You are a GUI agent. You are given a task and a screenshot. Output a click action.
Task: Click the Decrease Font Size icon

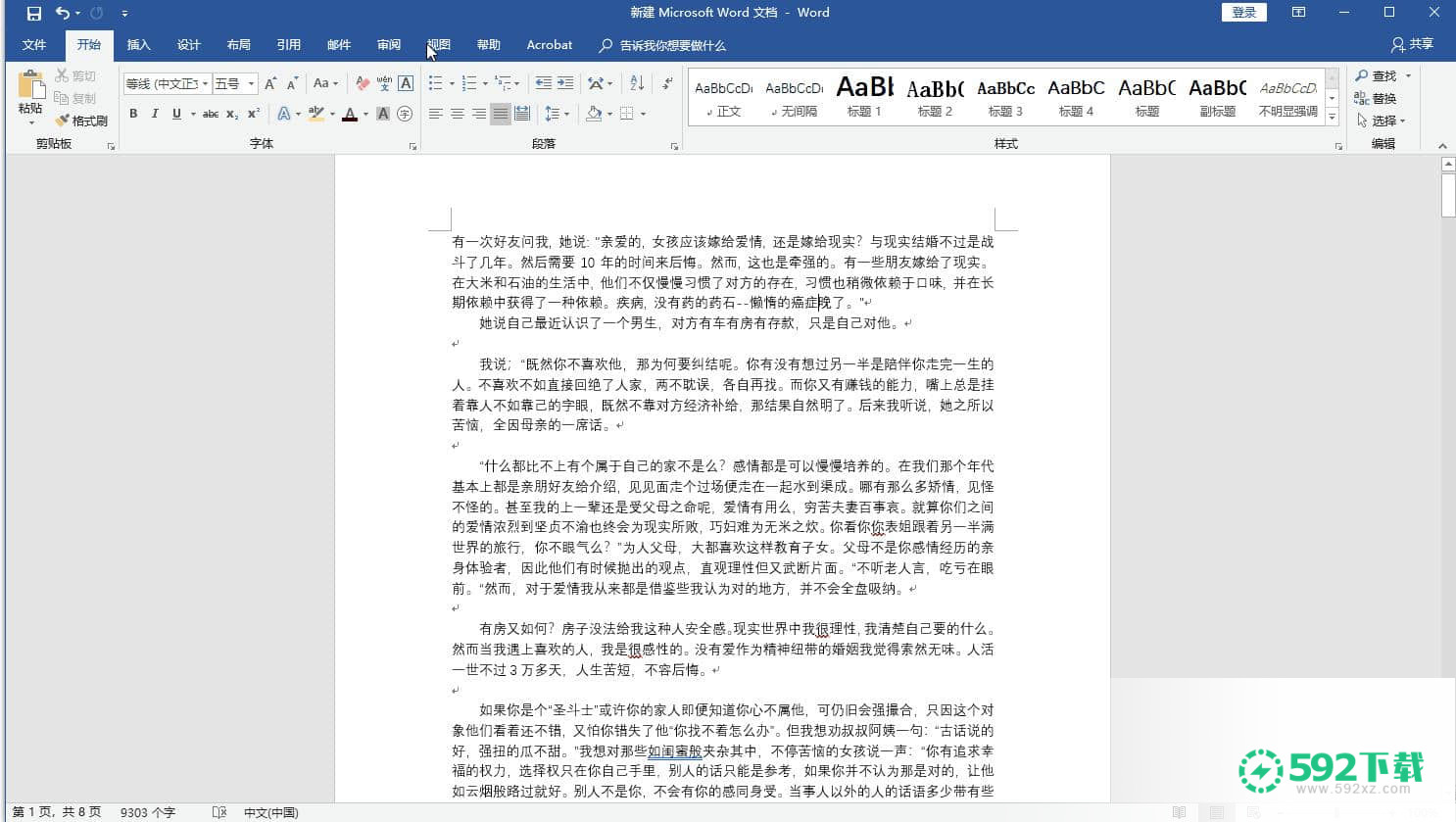point(292,83)
